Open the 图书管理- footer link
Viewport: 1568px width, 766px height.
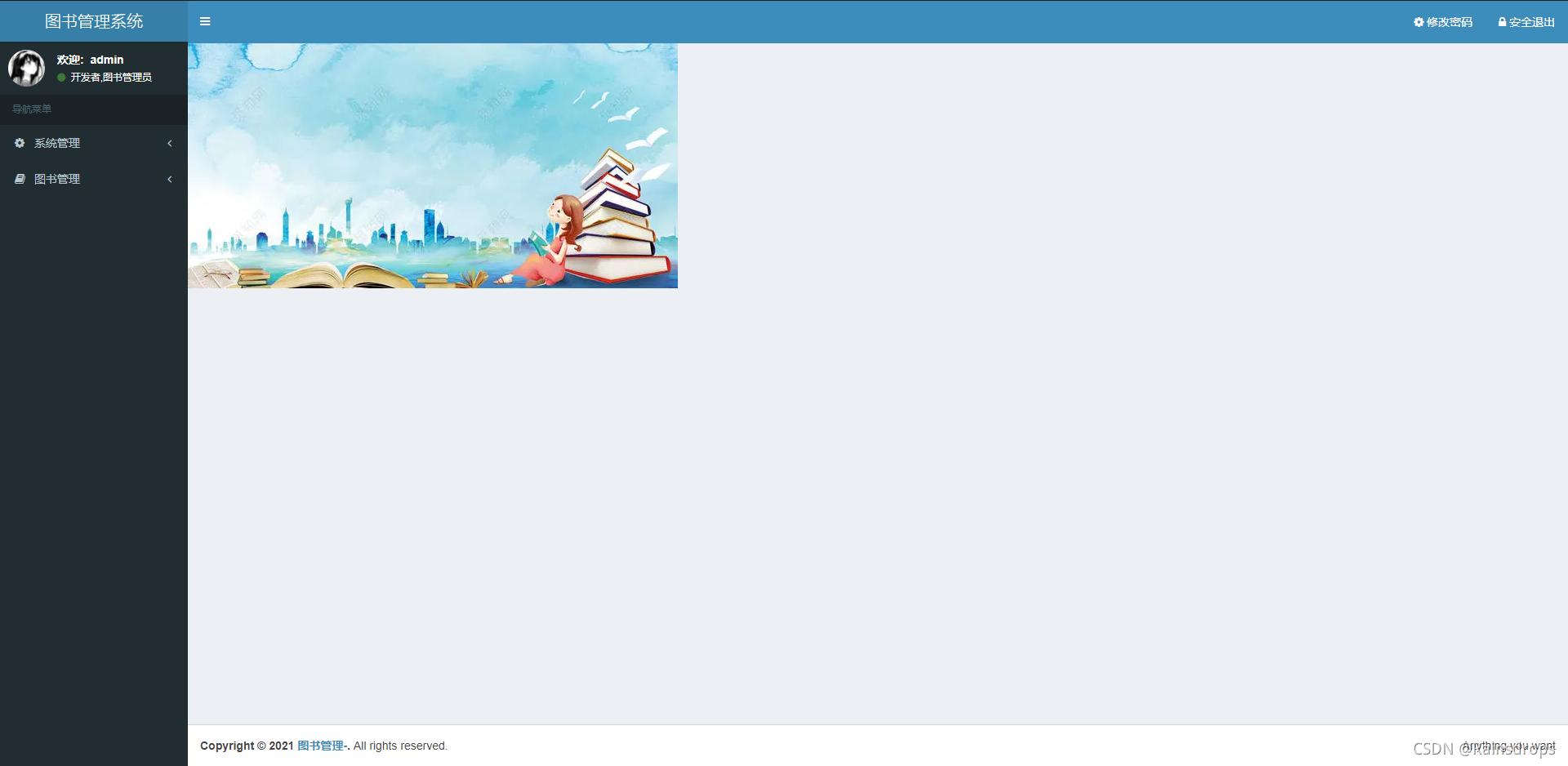322,746
